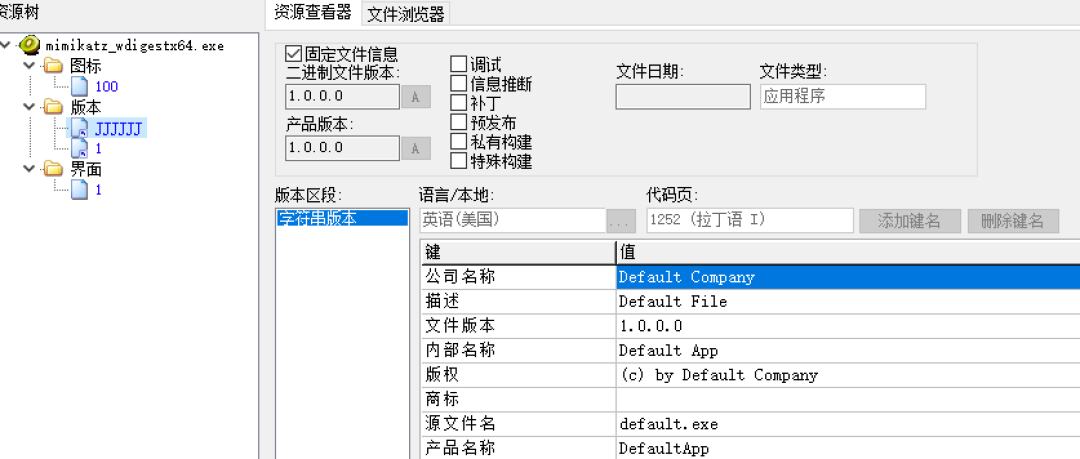Select 字符串版本 in the 版本区段 list
1080x459 pixels.
click(342, 218)
